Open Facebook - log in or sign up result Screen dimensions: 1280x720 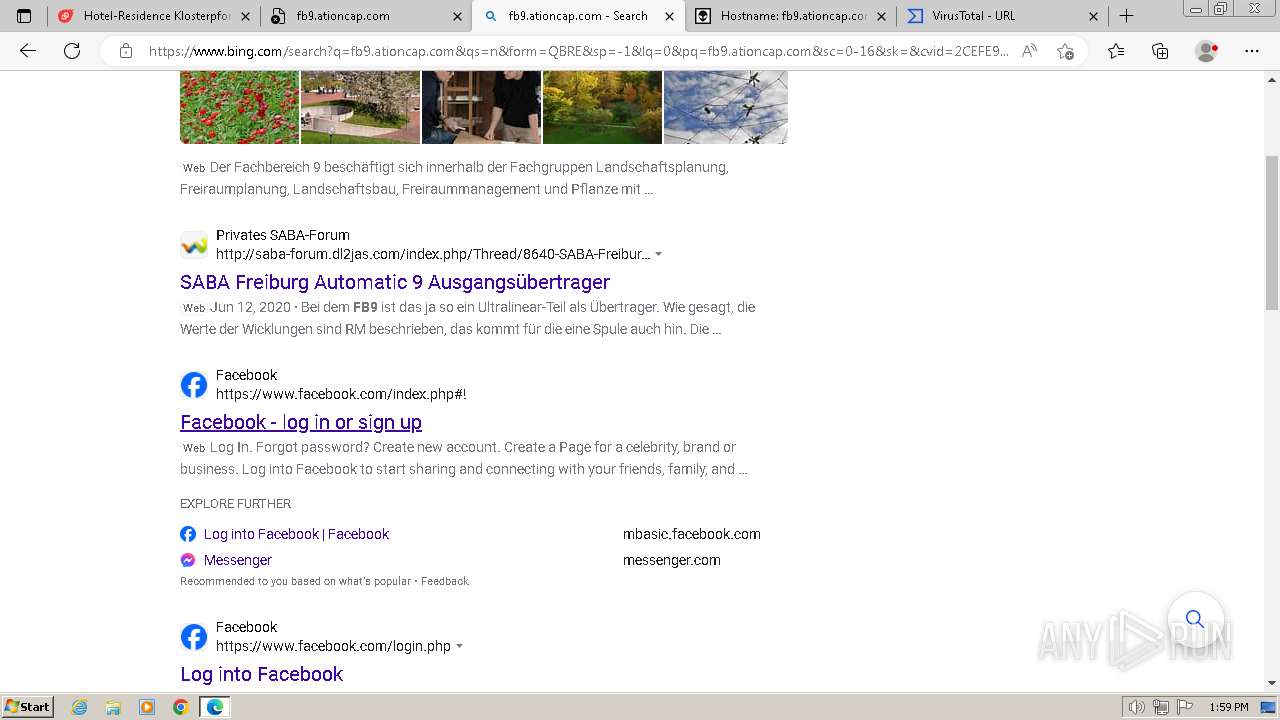click(x=301, y=422)
